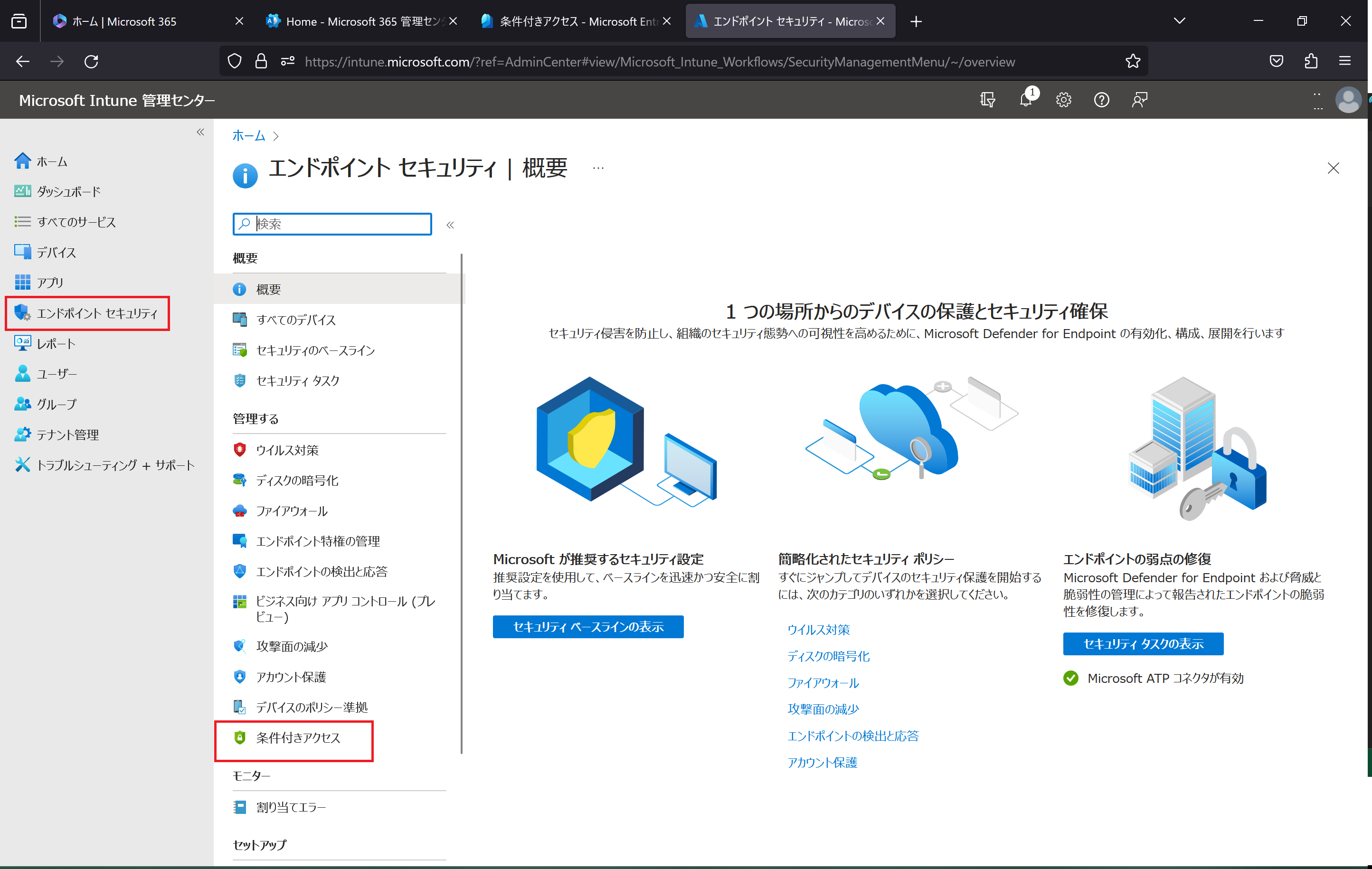Open 条件付きアクセス in the submenu
This screenshot has width=1372, height=869.
pyautogui.click(x=286, y=737)
